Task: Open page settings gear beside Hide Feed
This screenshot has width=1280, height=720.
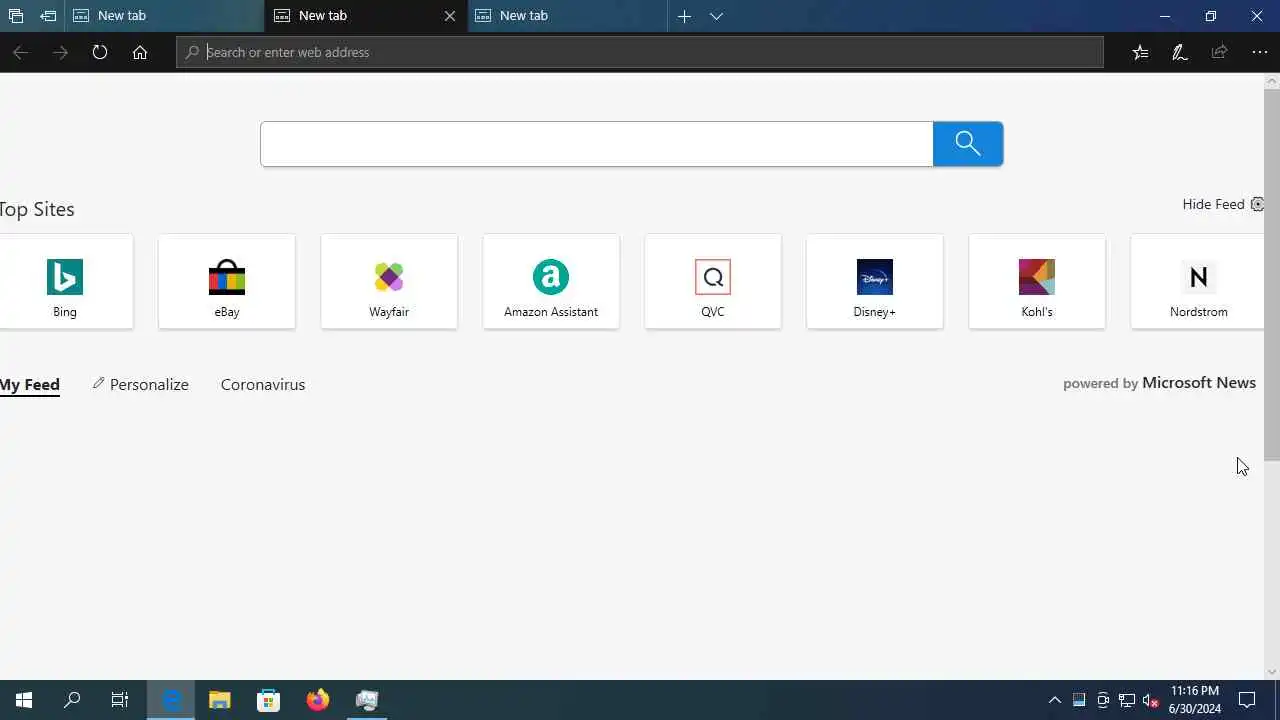Action: 1258,204
